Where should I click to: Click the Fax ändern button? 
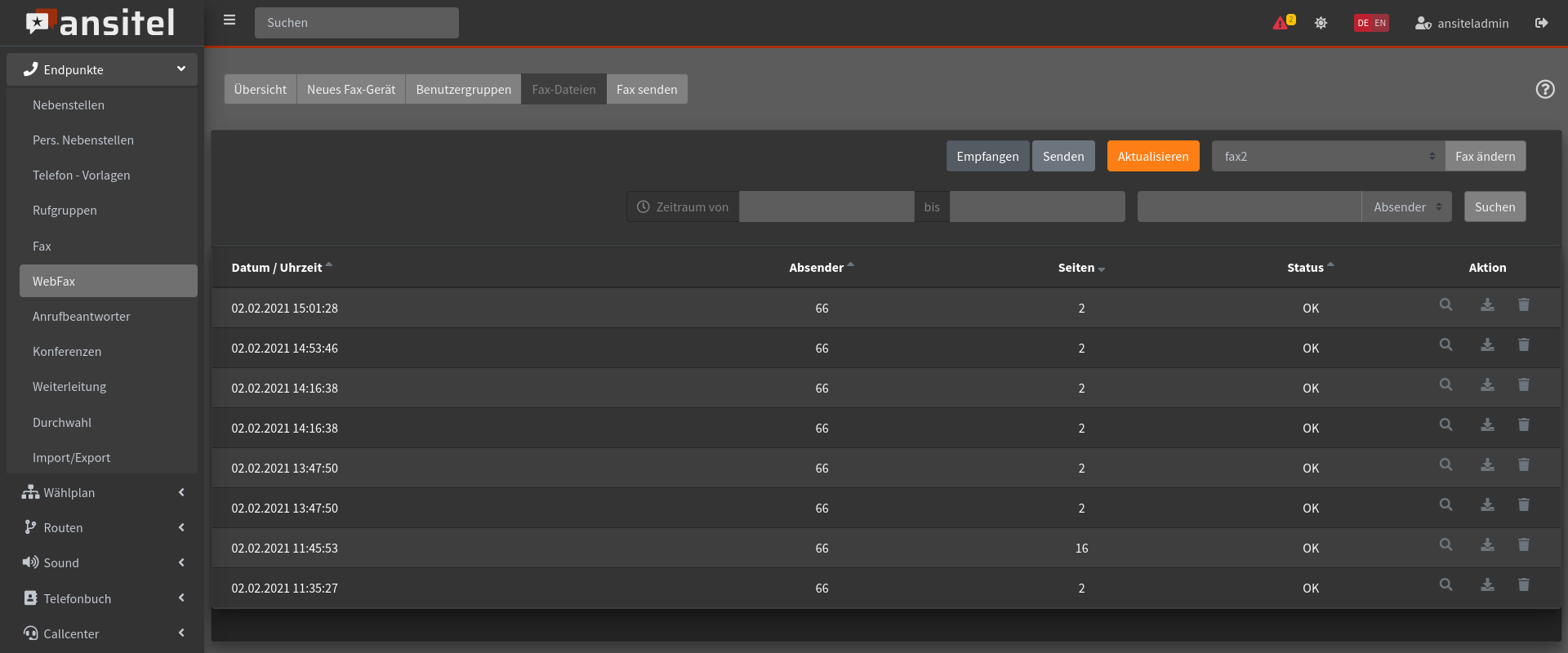coord(1484,157)
